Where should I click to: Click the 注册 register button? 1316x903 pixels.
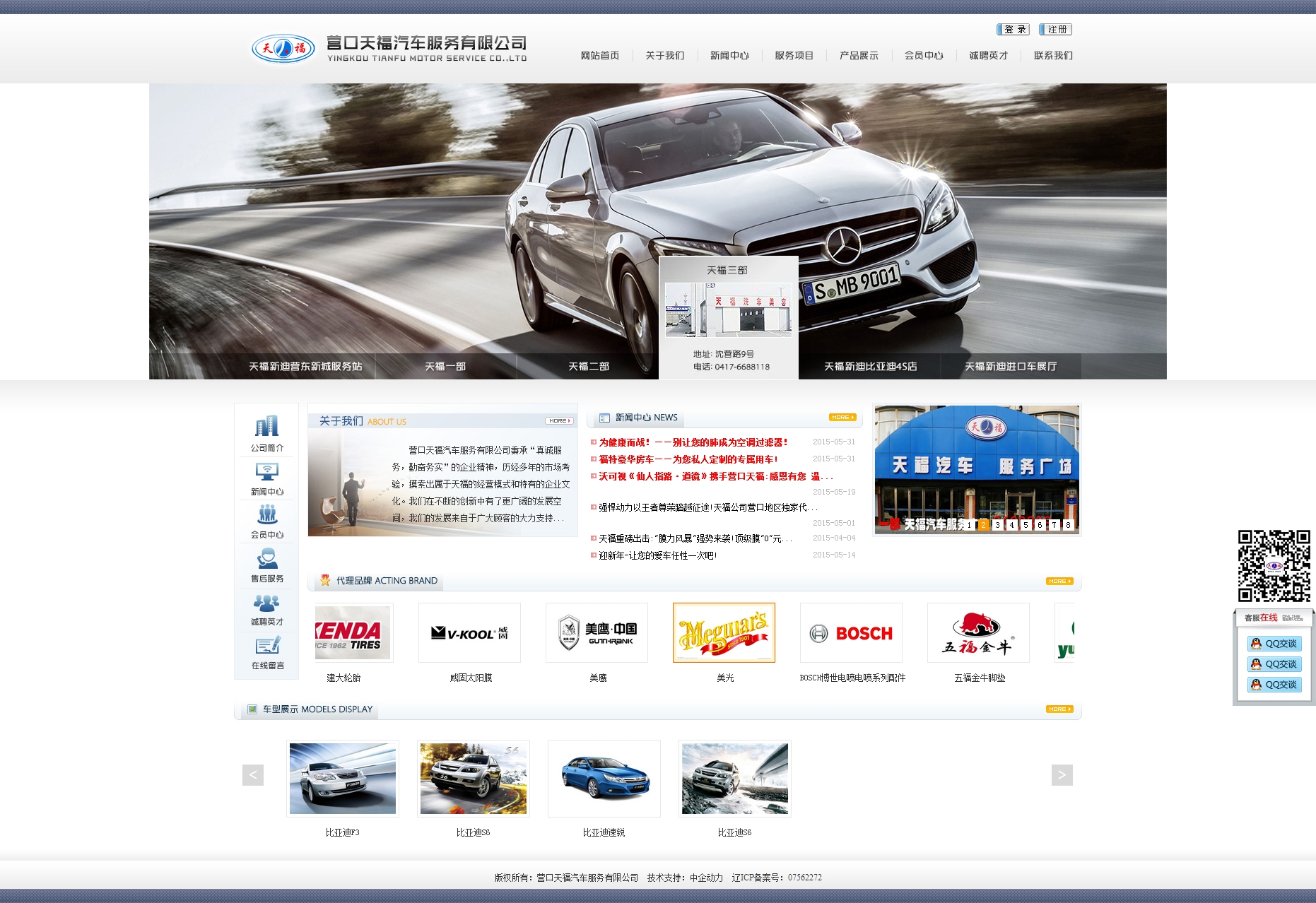tap(1056, 30)
